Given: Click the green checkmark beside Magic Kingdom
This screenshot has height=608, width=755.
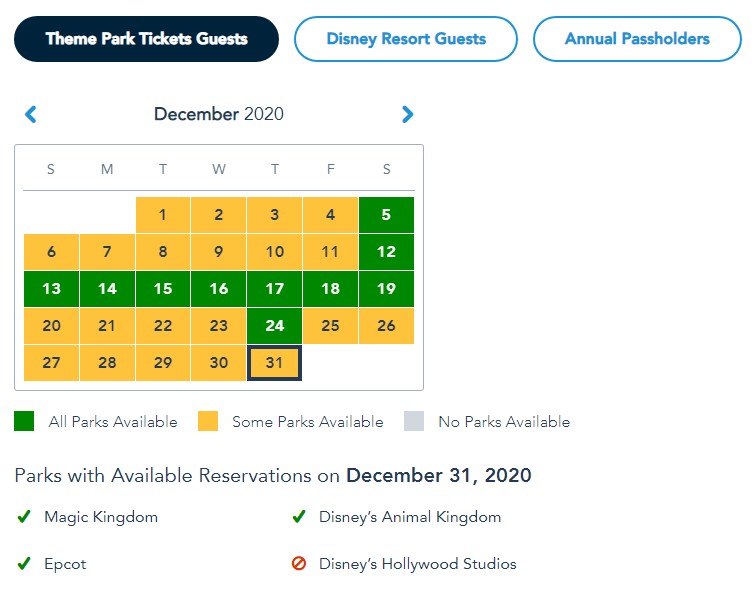Looking at the screenshot, I should (24, 517).
